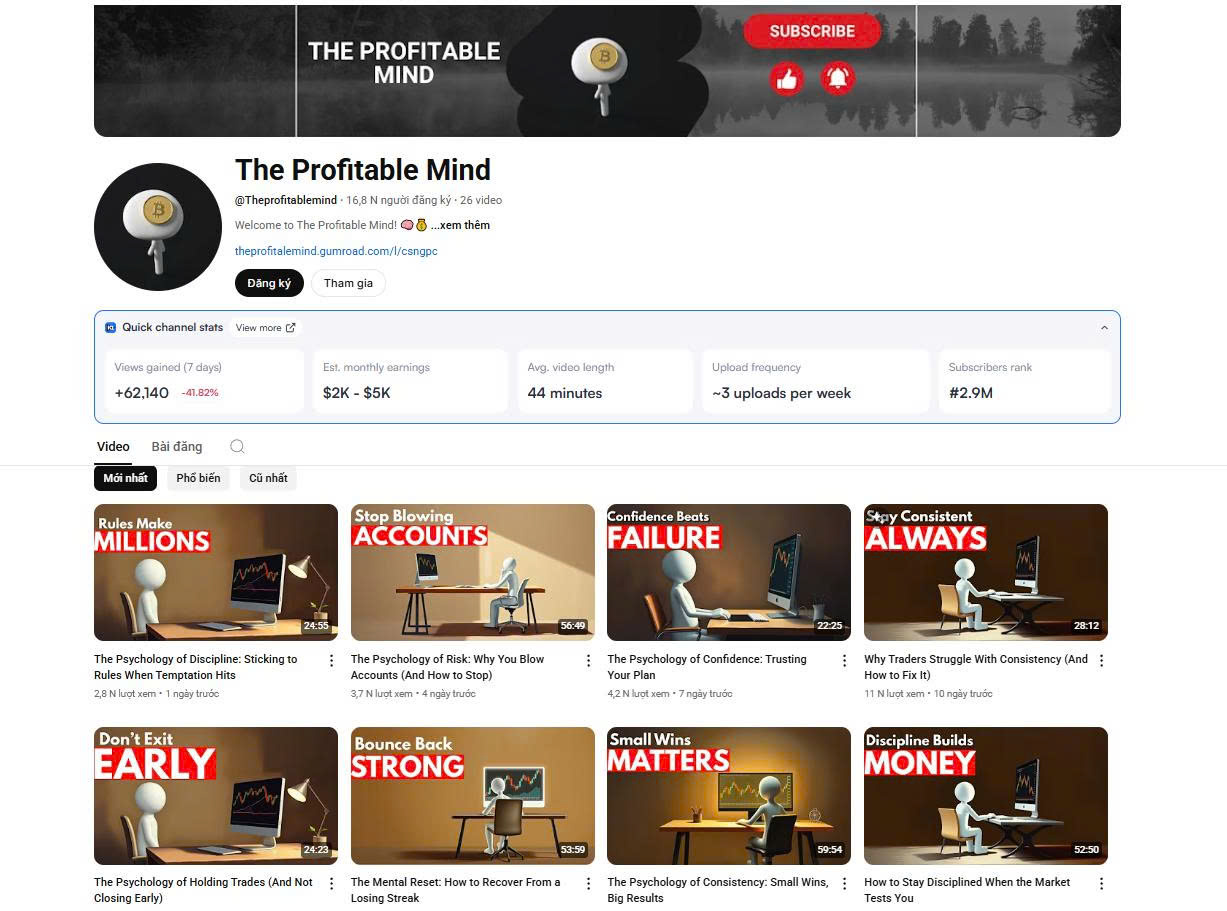
Task: Select the Video tab
Action: (113, 447)
